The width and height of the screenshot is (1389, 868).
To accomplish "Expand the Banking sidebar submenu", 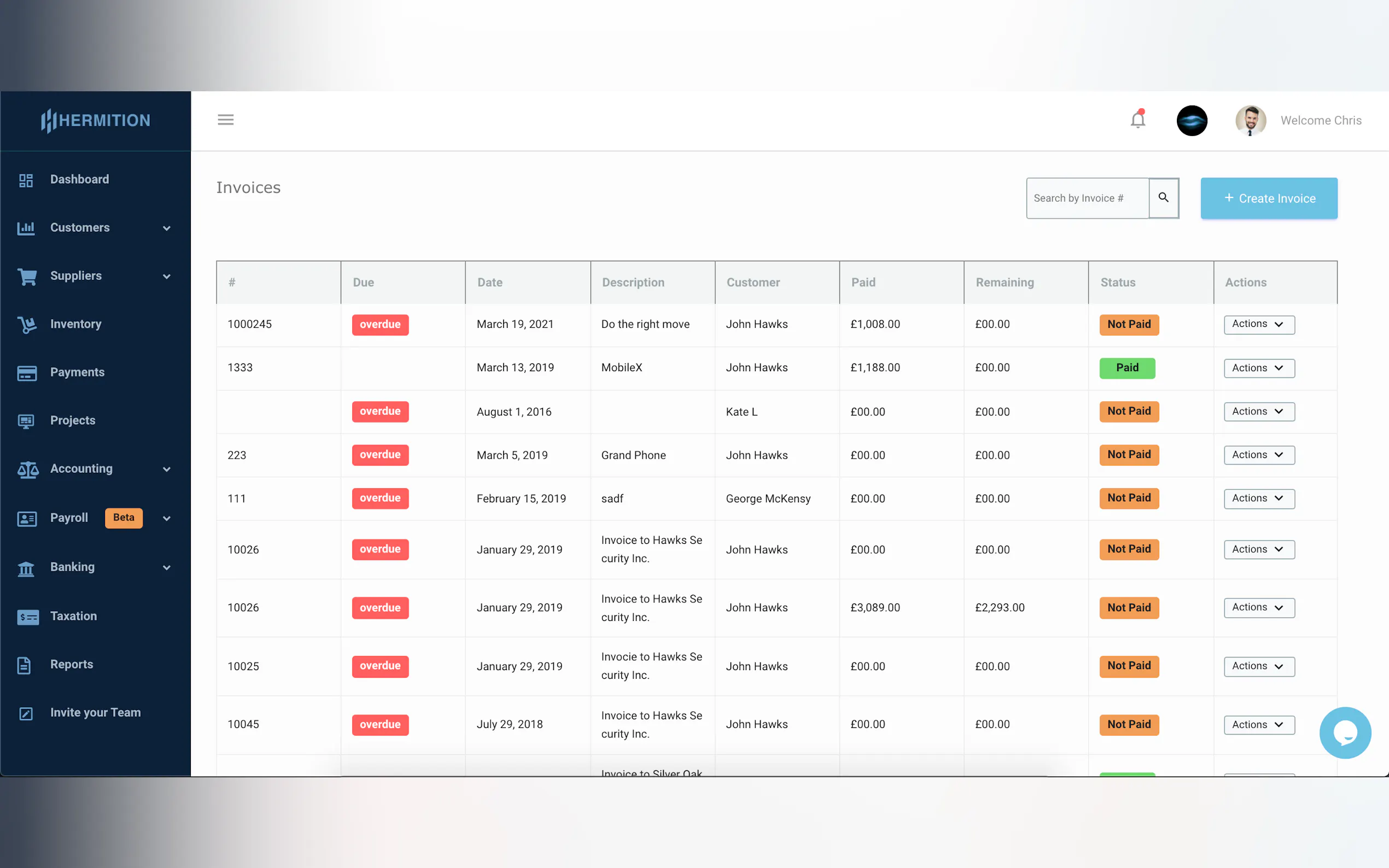I will tap(167, 567).
